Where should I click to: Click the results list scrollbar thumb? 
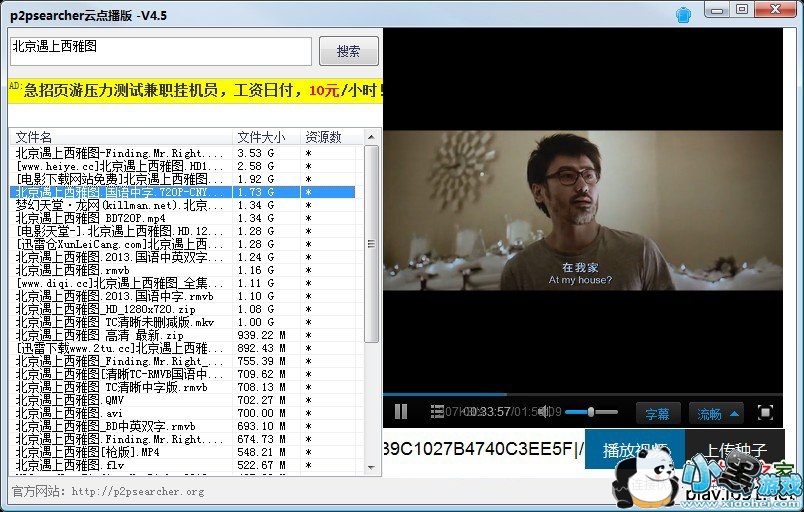pos(371,243)
